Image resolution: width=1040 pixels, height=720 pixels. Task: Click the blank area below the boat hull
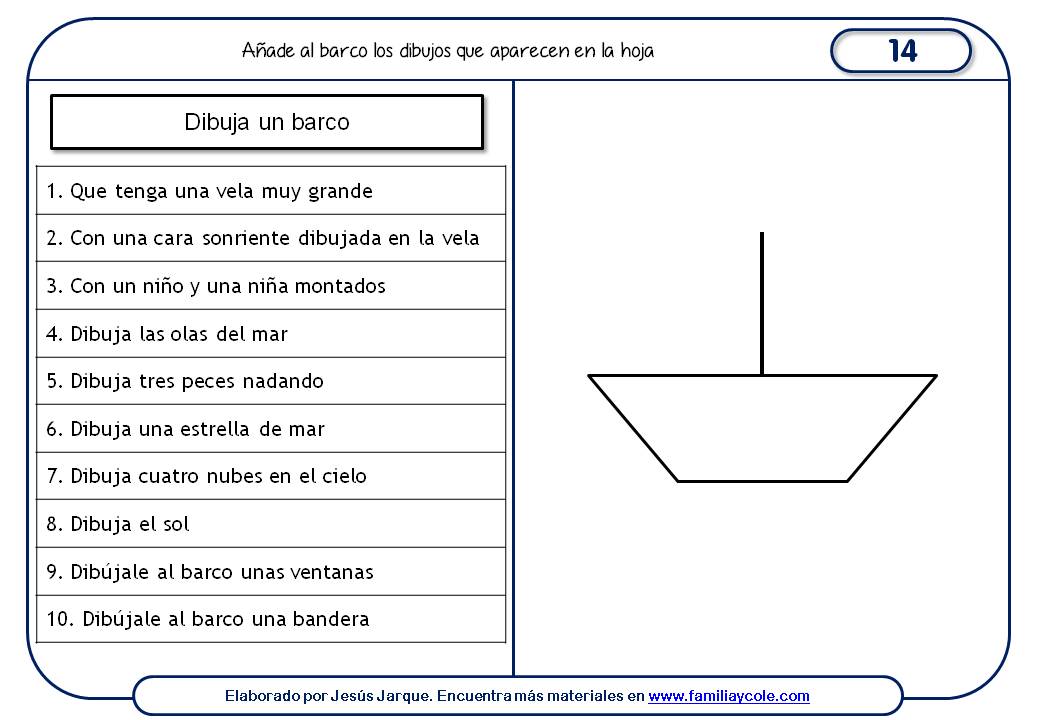point(762,570)
